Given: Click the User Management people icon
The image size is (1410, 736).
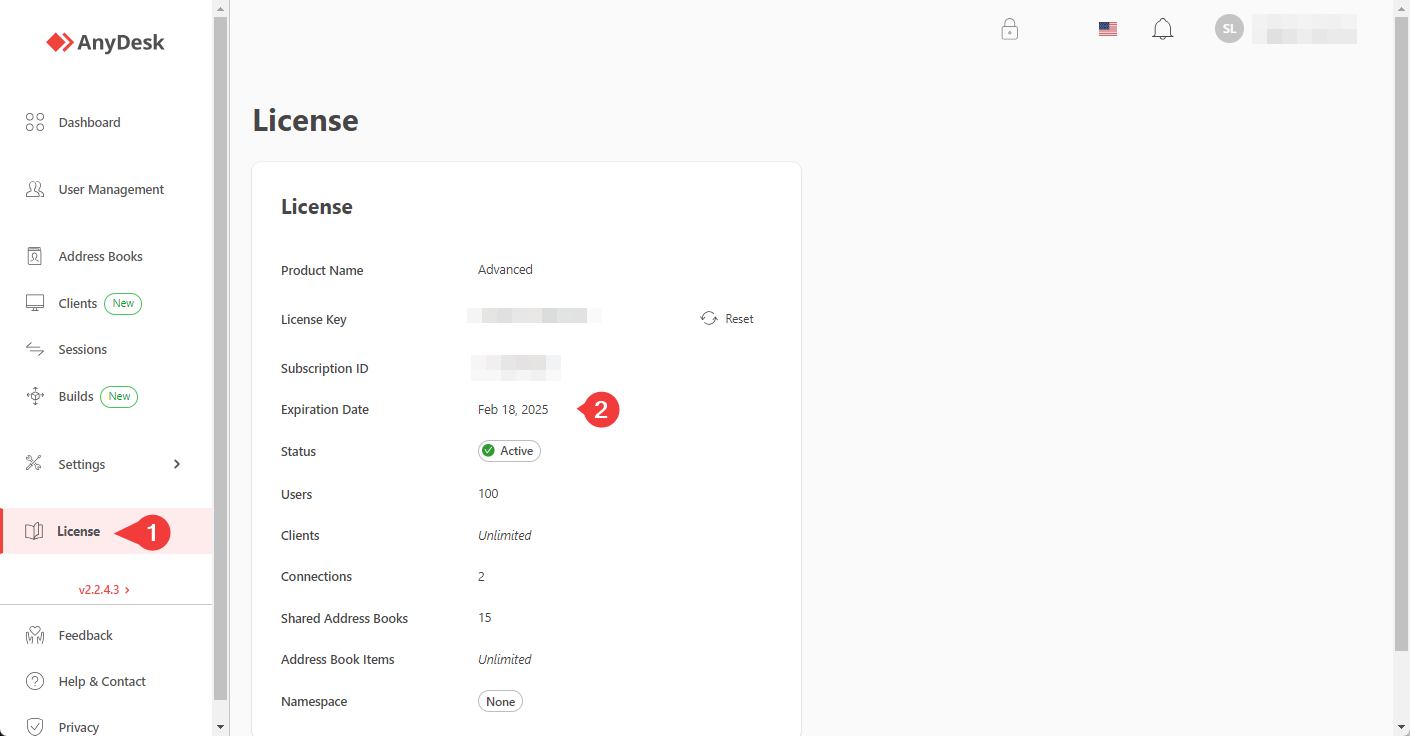Looking at the screenshot, I should click(x=35, y=189).
